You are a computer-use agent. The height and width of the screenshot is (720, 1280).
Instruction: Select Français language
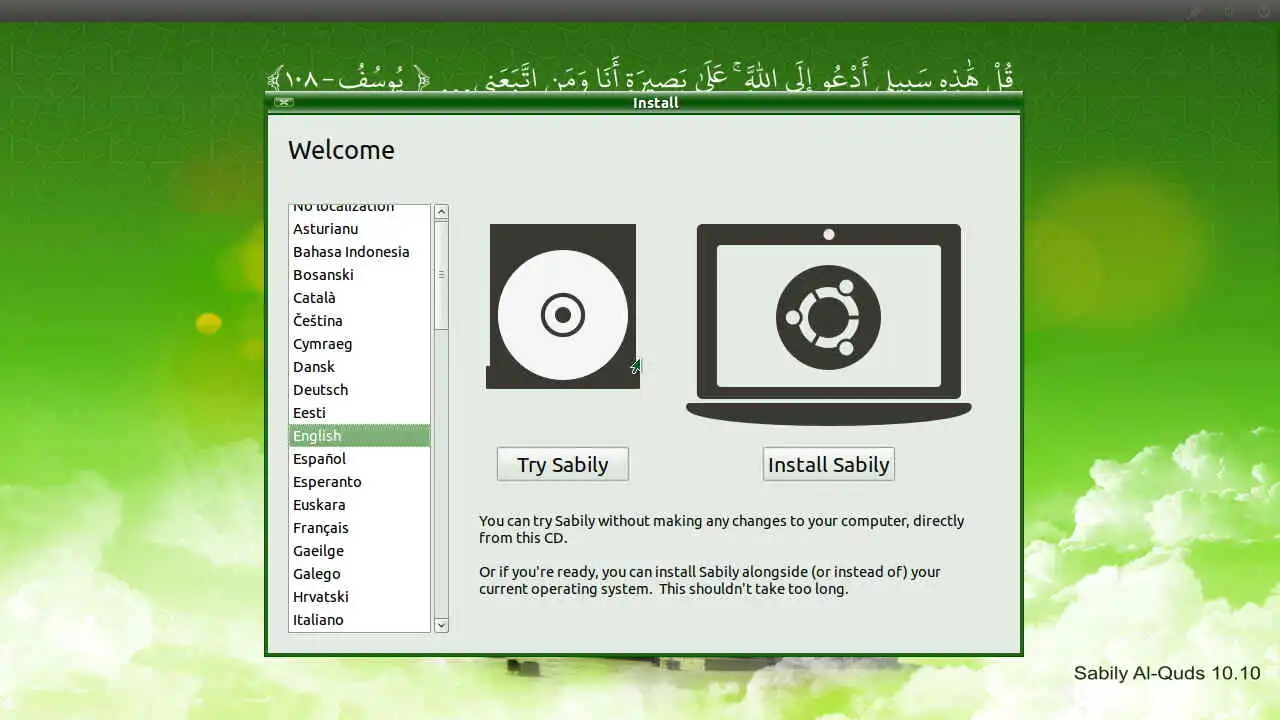(360, 528)
